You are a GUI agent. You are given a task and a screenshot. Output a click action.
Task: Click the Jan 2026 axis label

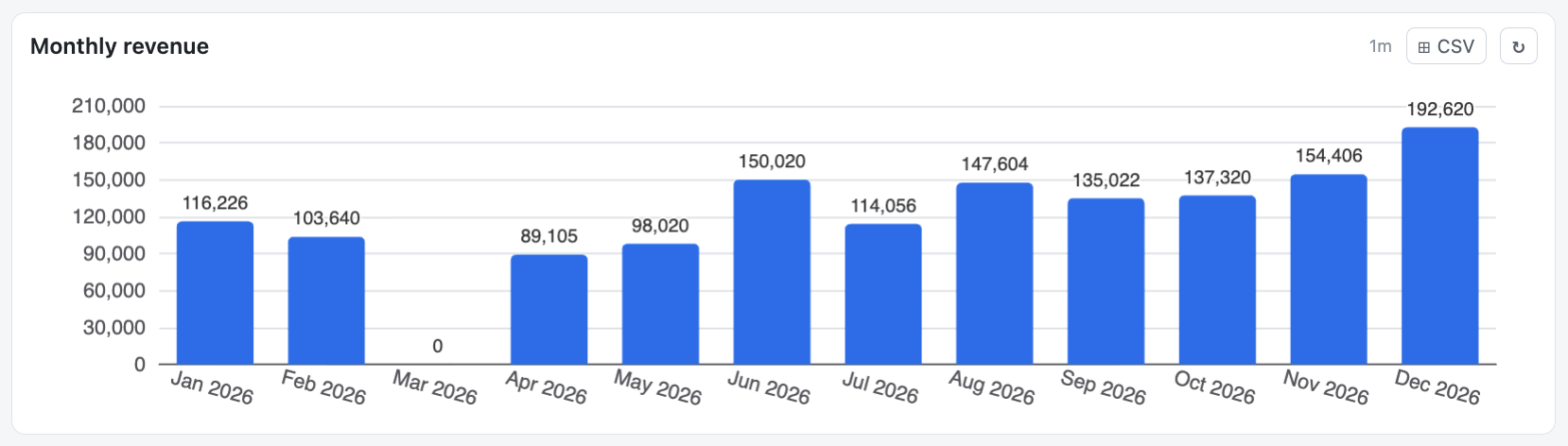point(212,387)
